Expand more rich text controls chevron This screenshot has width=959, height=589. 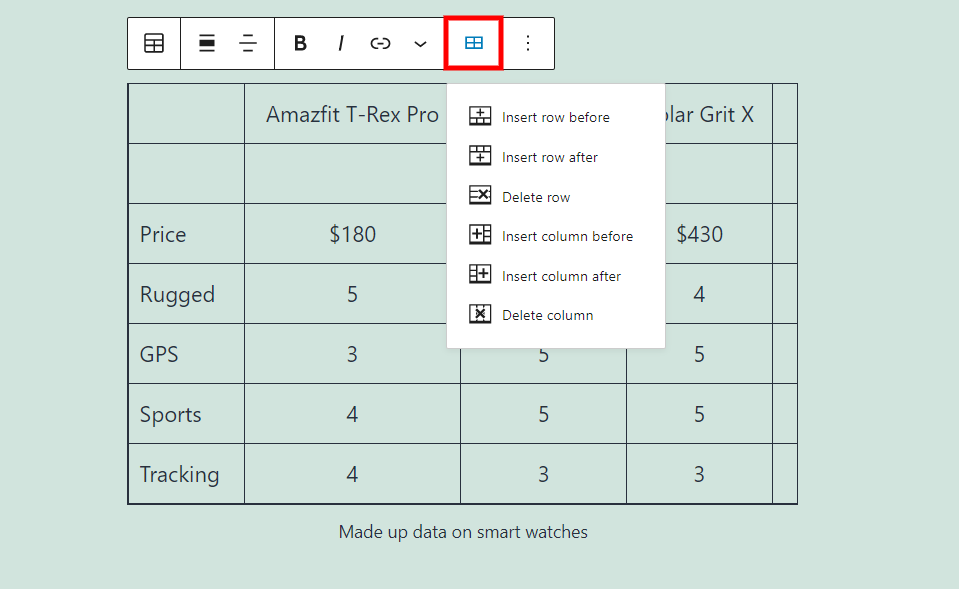coord(420,44)
